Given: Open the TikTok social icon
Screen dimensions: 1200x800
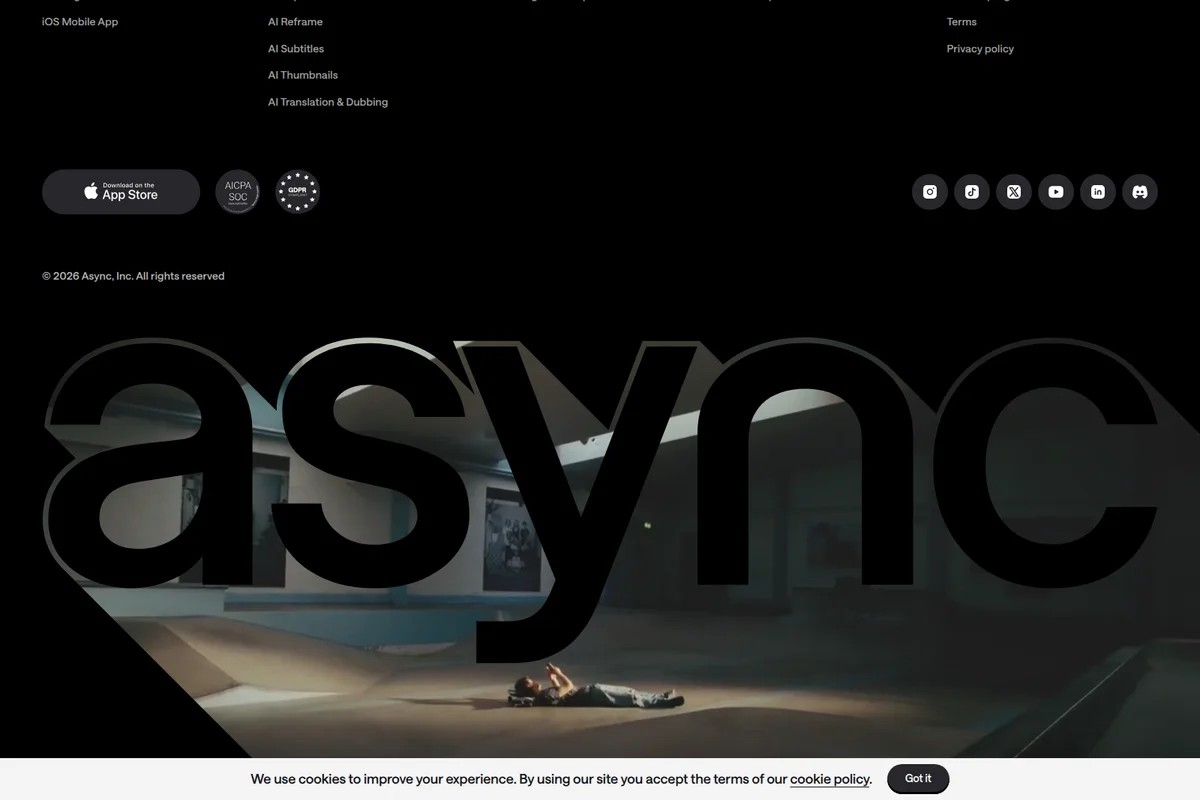Looking at the screenshot, I should pyautogui.click(x=972, y=192).
